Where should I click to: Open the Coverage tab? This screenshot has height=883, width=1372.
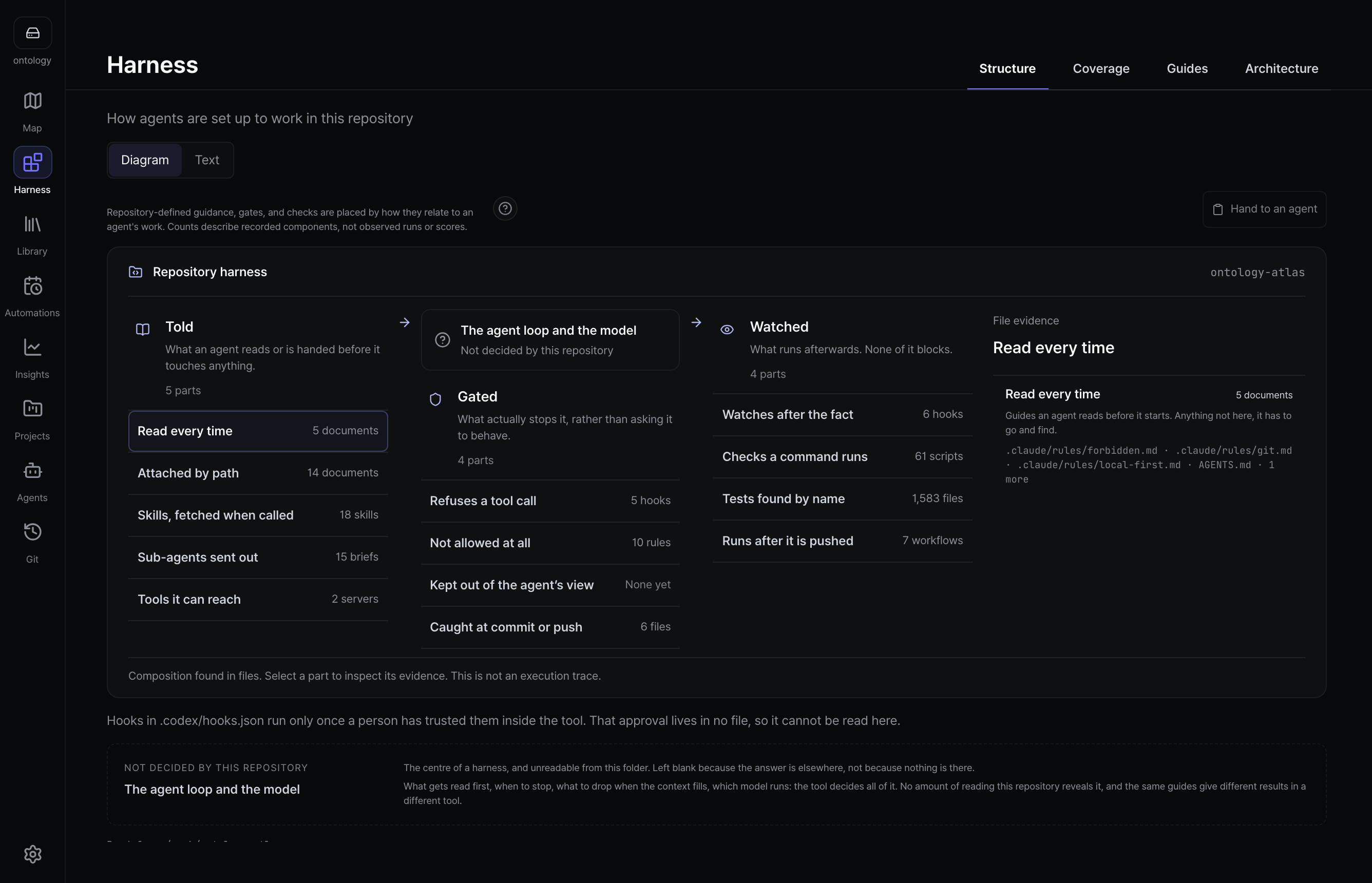click(1101, 69)
